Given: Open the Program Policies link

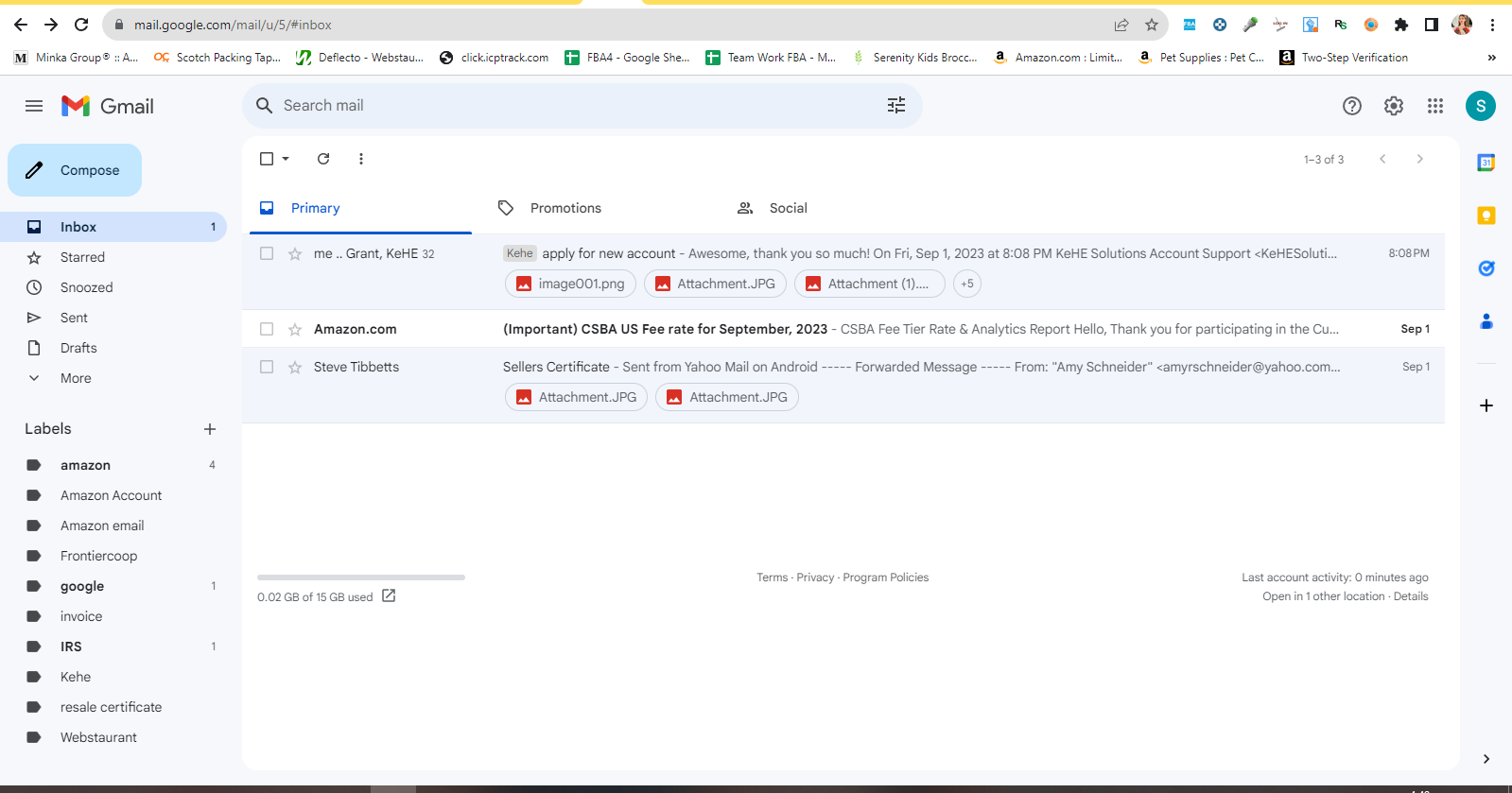Looking at the screenshot, I should 886,578.
